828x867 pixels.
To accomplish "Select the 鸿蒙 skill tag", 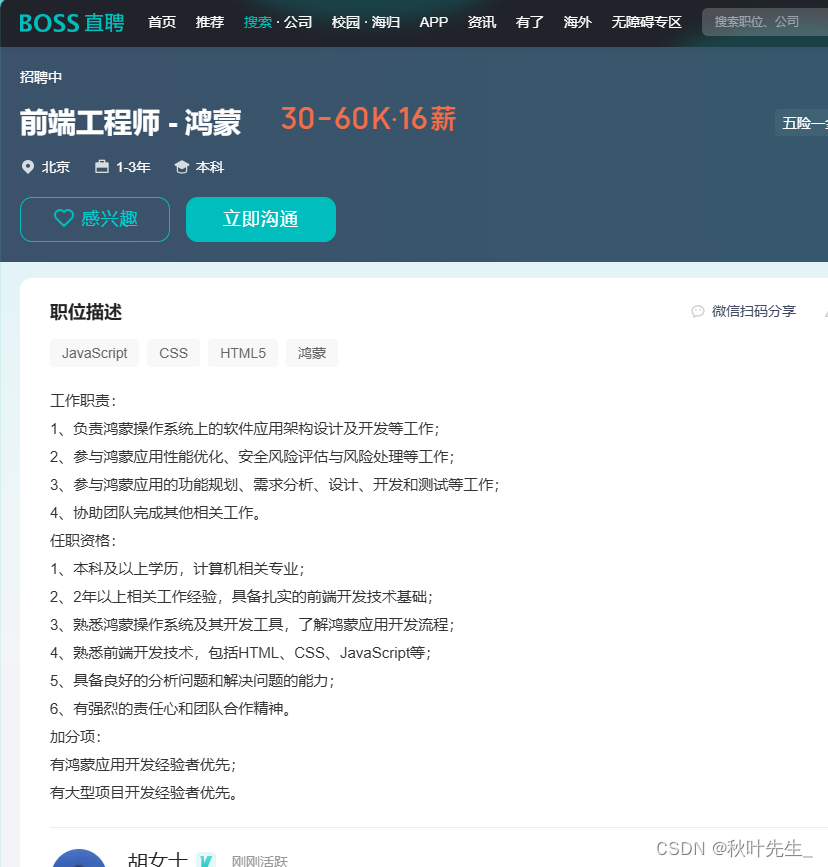I will pos(312,353).
